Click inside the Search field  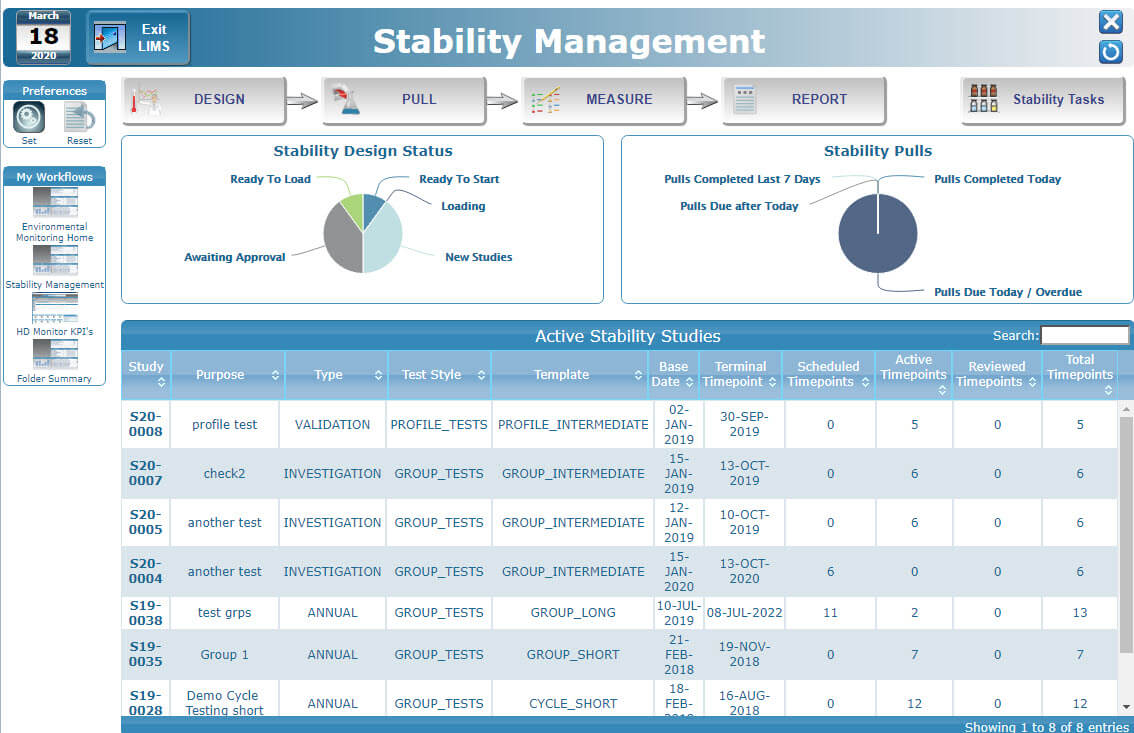point(1085,335)
